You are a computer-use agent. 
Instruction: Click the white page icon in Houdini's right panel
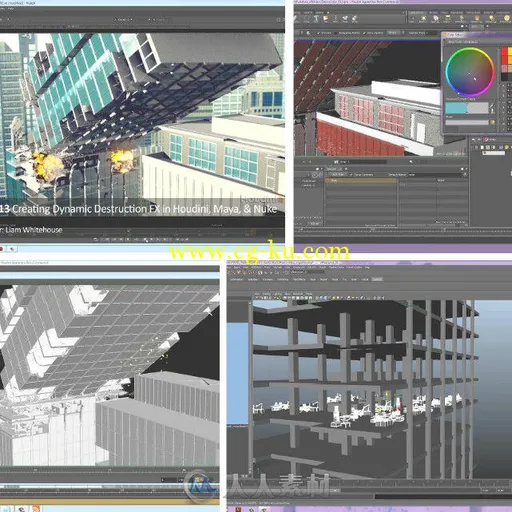click(x=482, y=147)
